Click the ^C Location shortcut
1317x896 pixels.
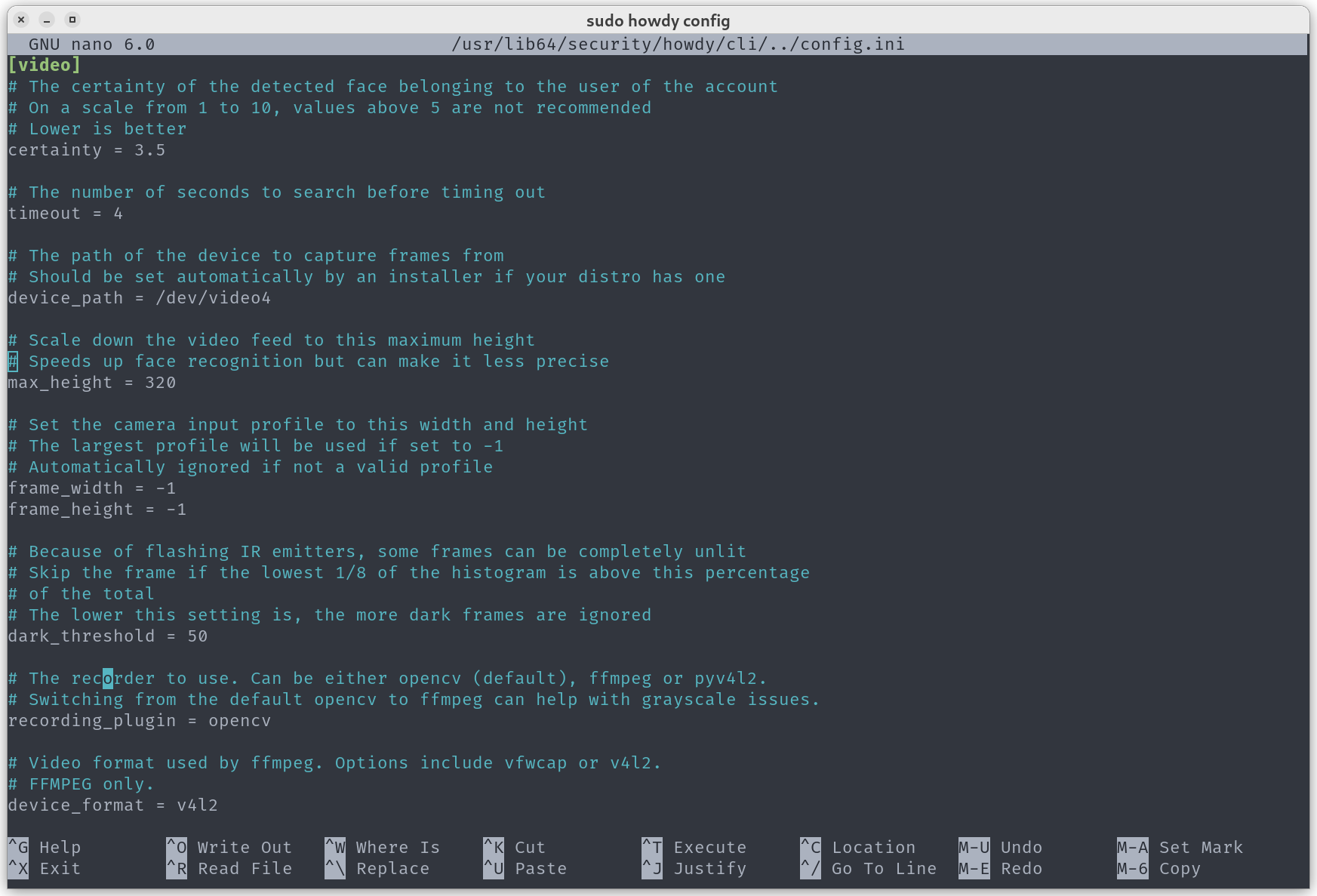[x=857, y=848]
